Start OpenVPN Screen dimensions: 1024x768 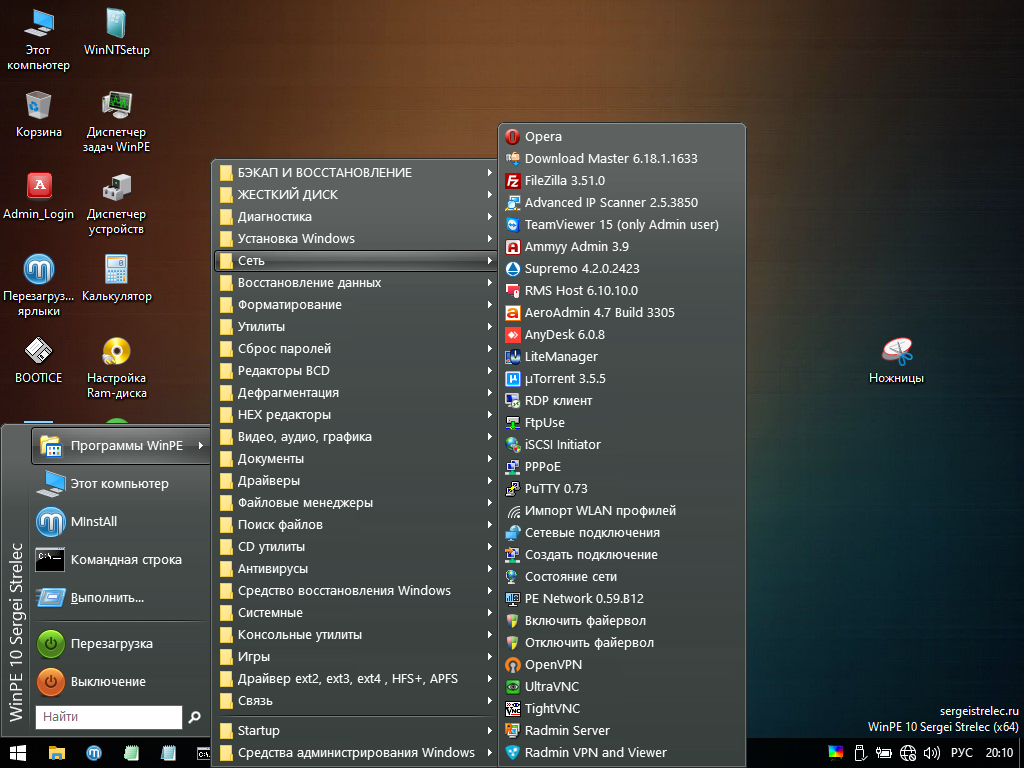622,664
